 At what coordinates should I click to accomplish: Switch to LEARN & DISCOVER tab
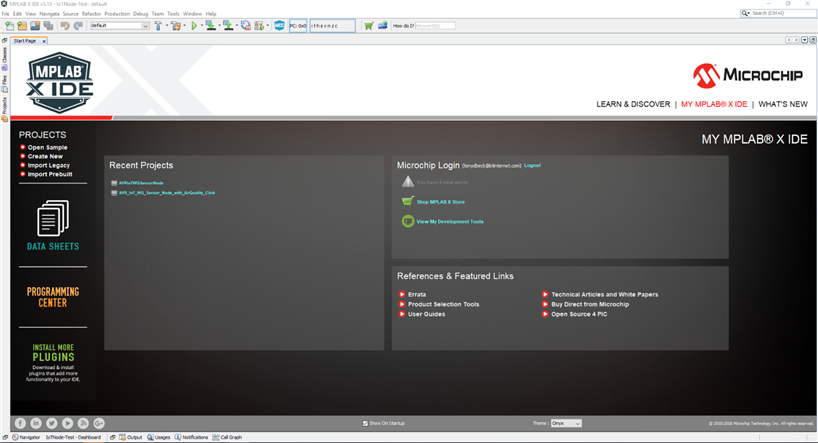pyautogui.click(x=633, y=104)
